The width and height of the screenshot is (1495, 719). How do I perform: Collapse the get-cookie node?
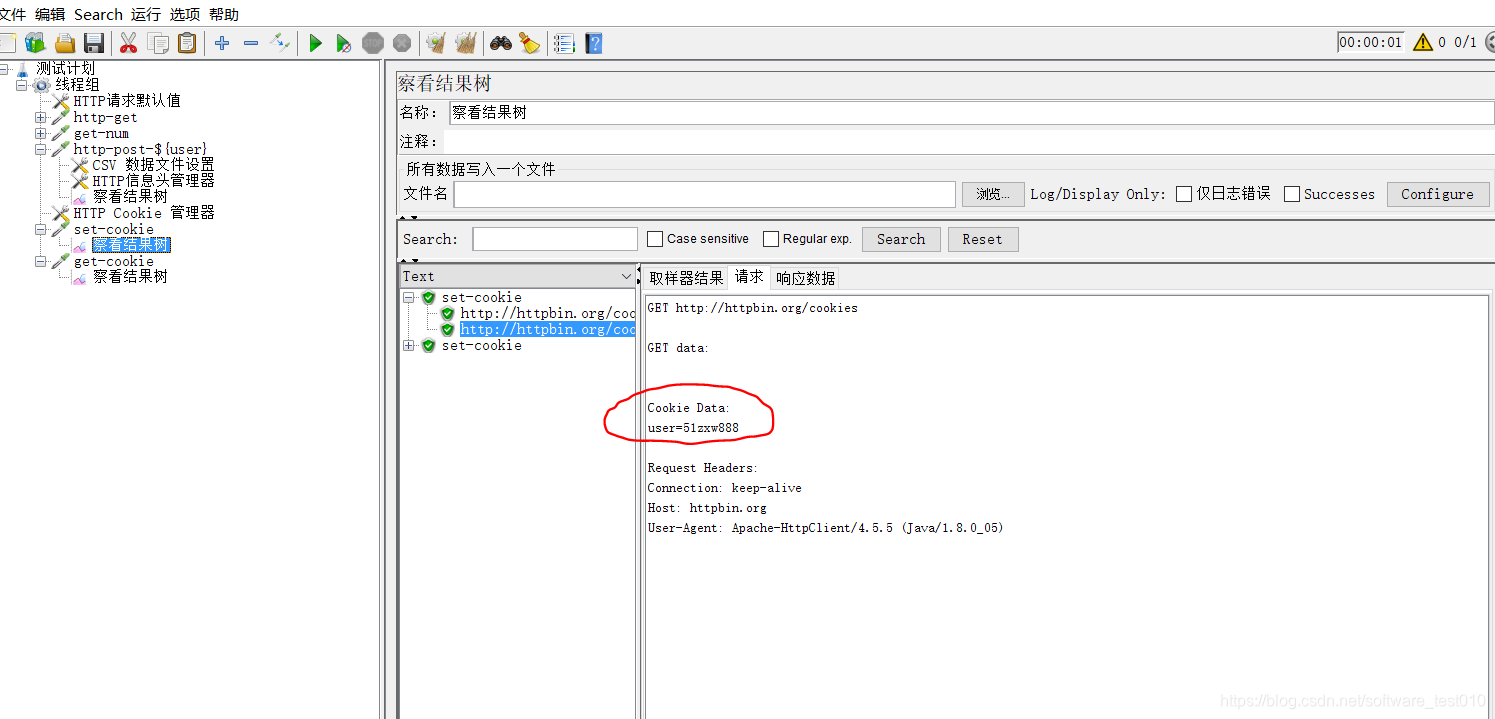pos(41,261)
